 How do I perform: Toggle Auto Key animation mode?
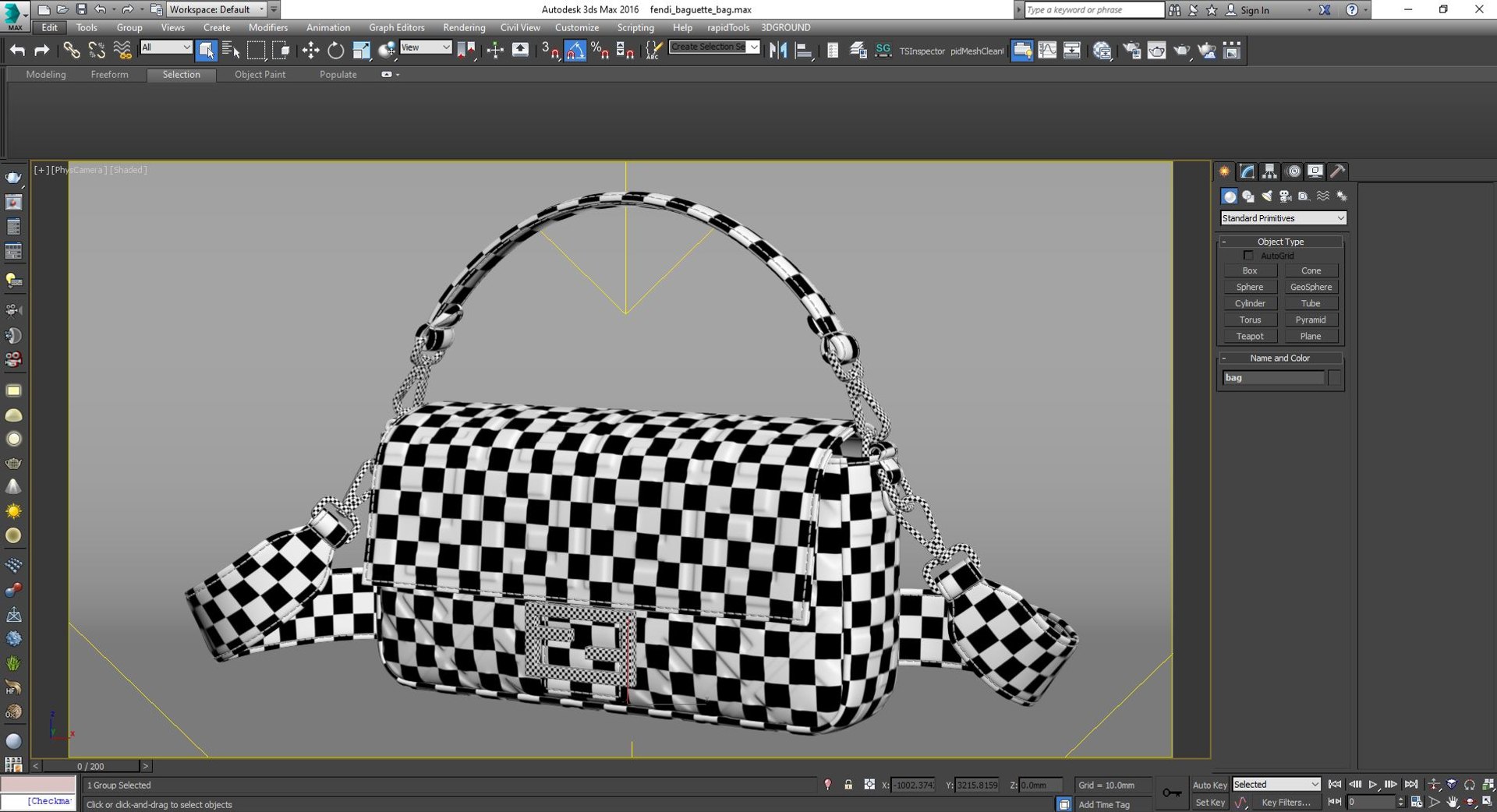[x=1209, y=785]
